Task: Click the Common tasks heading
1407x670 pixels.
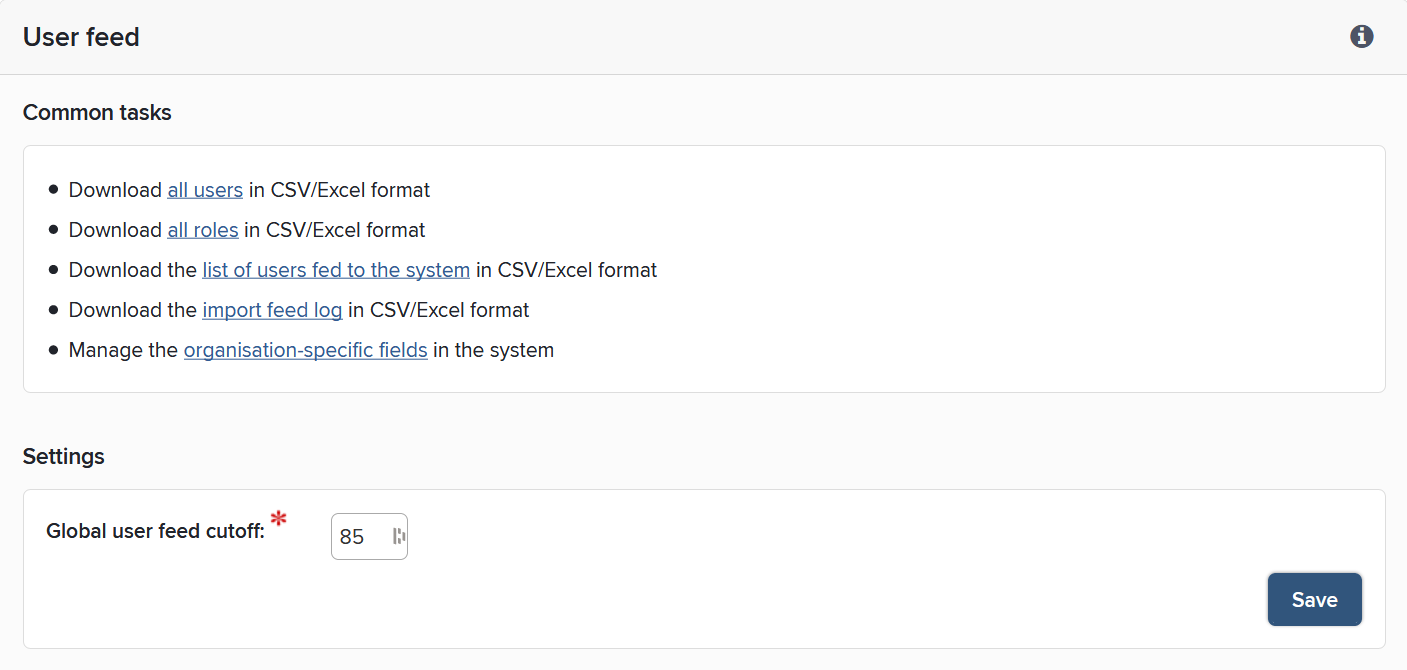Action: (x=97, y=113)
